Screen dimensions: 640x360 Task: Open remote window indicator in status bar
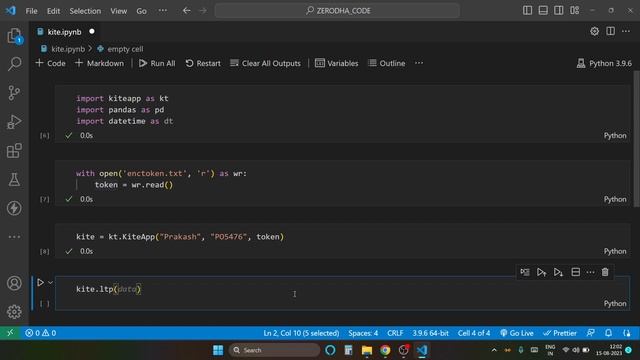(x=10, y=333)
